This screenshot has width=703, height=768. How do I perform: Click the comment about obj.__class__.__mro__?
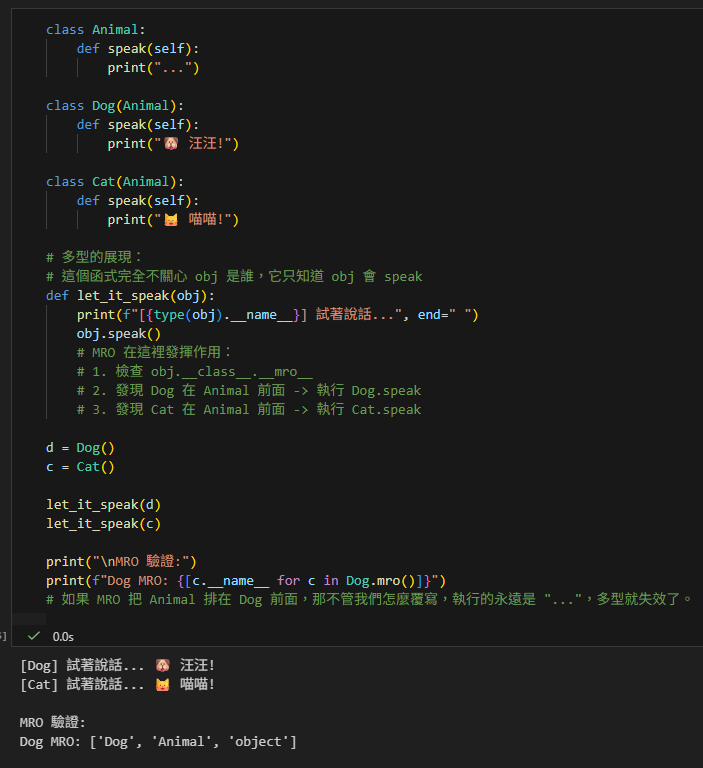(x=194, y=372)
